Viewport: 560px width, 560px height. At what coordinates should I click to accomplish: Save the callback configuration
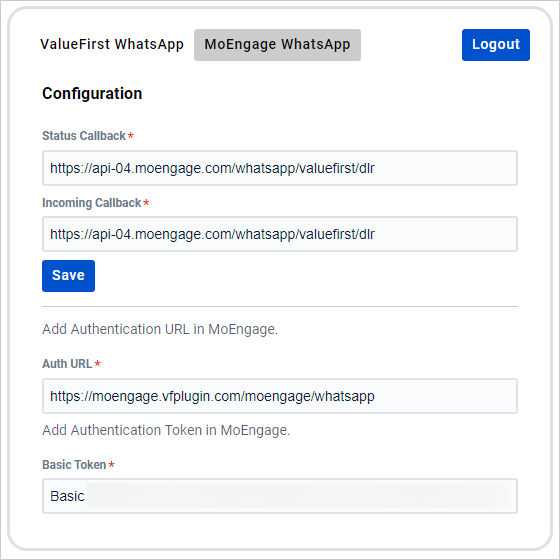(69, 276)
